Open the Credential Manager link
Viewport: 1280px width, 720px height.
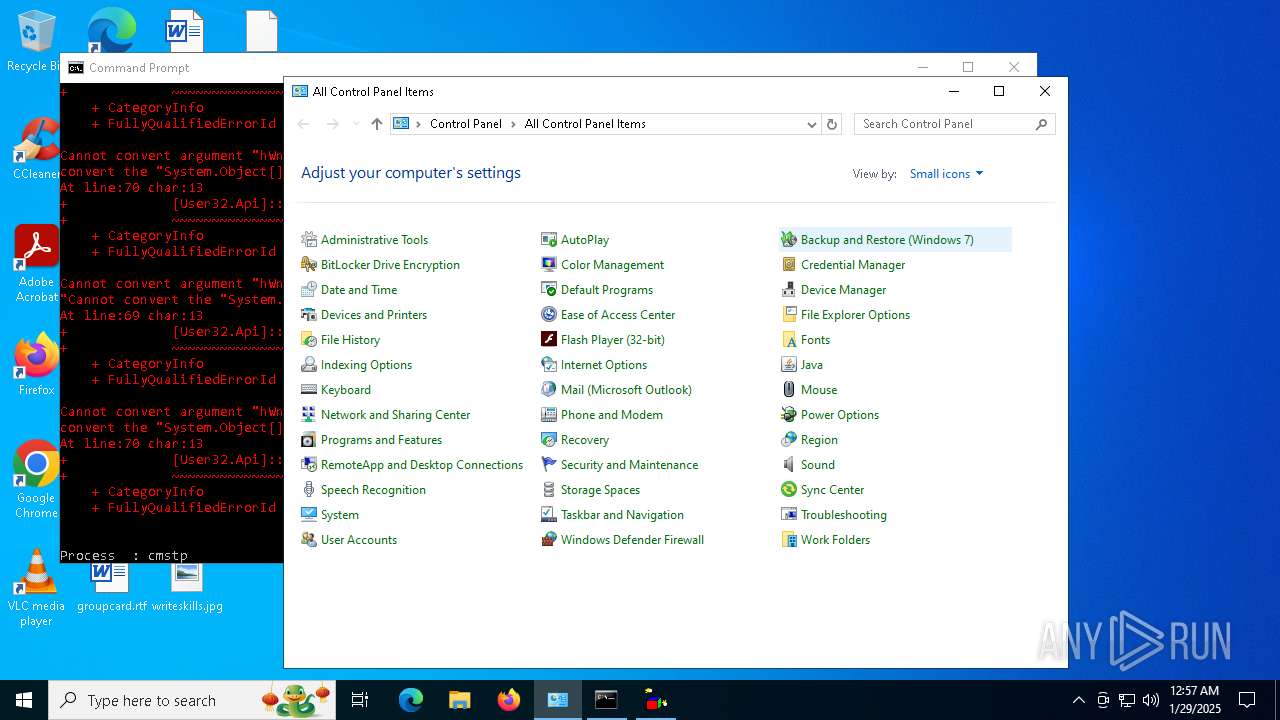(853, 265)
